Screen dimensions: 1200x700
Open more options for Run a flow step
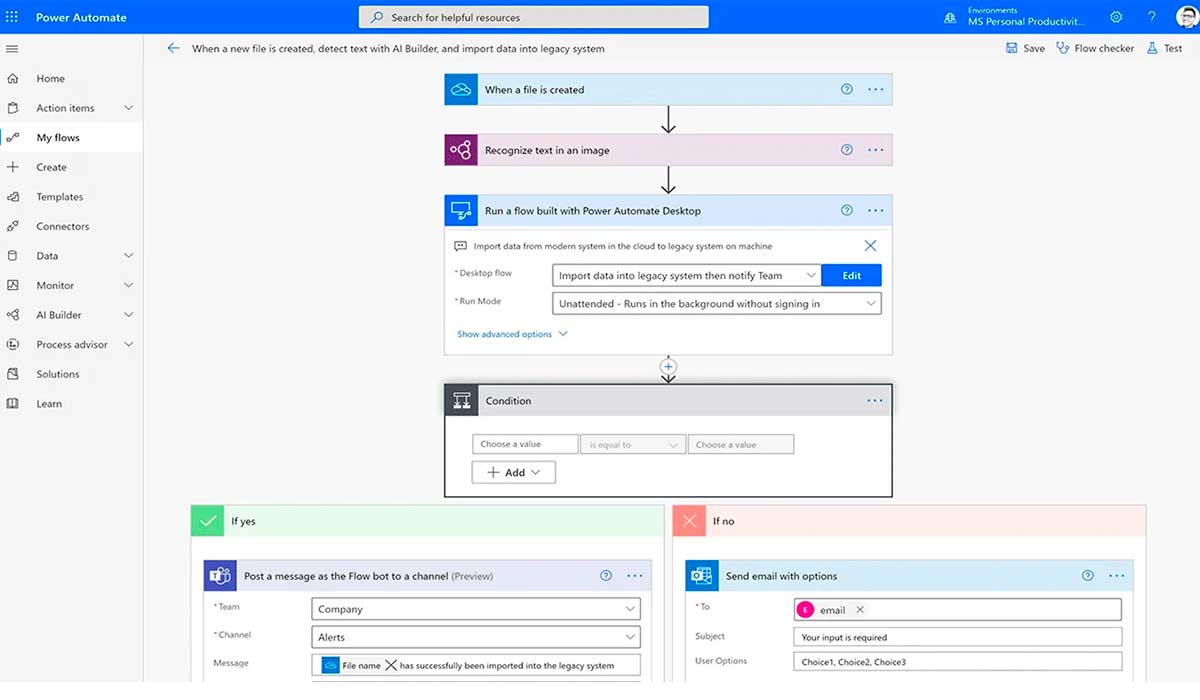pos(876,211)
